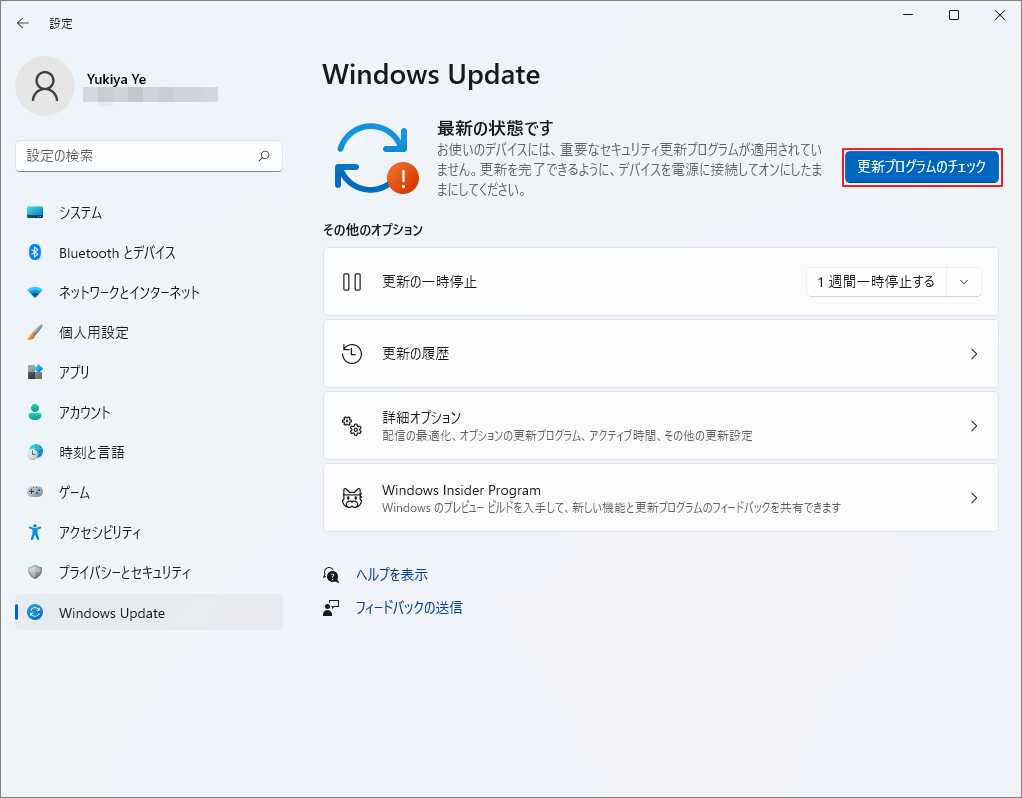Expand the Windows Insider Program entry
The image size is (1022, 798).
[973, 498]
